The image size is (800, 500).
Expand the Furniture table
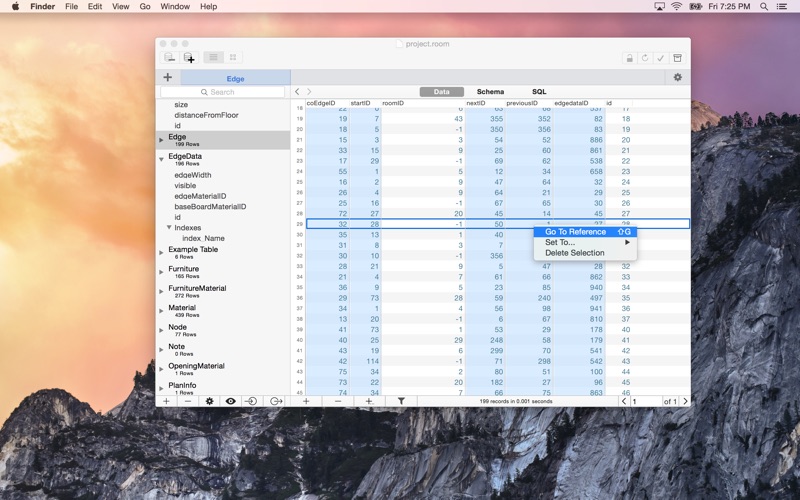161,270
